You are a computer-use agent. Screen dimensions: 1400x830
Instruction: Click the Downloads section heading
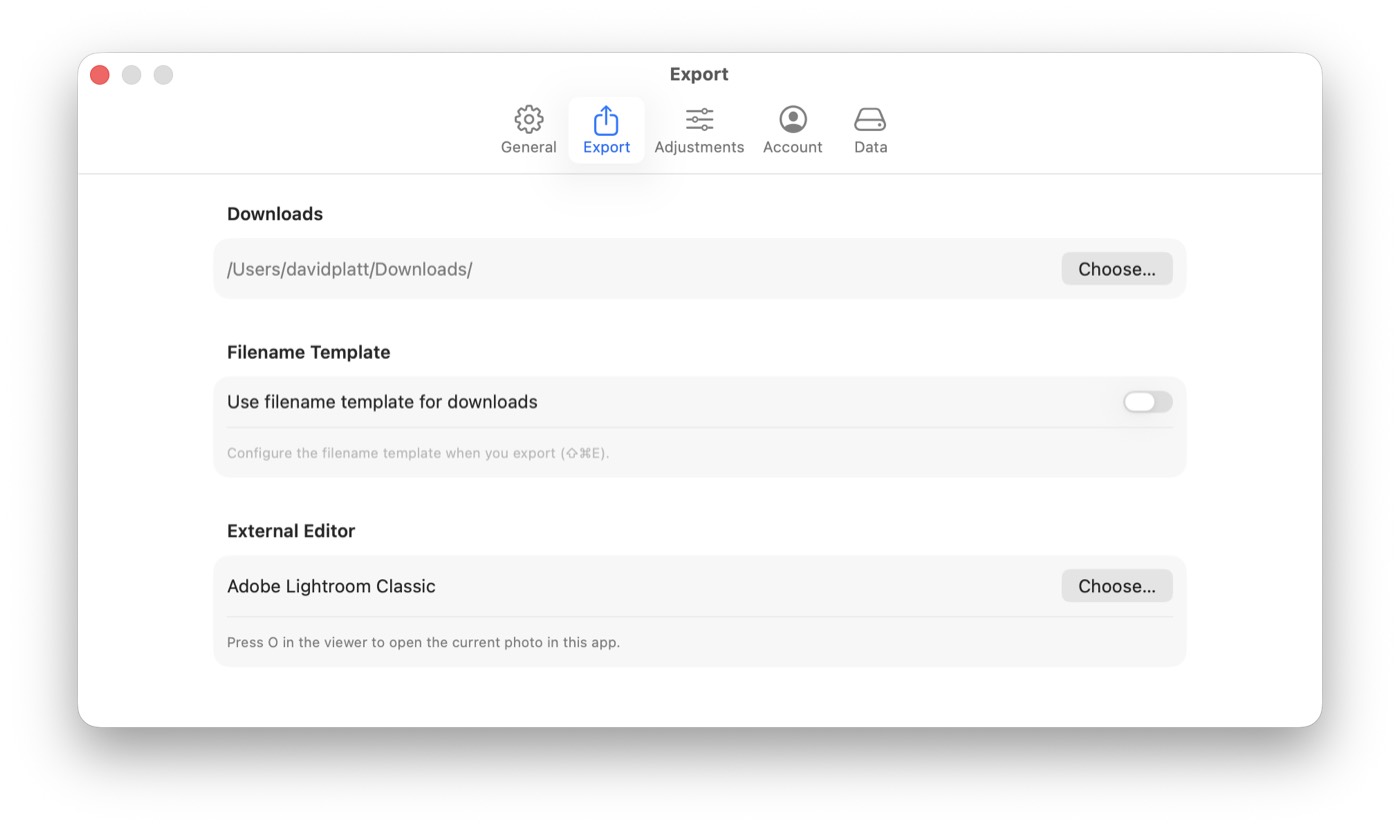[275, 214]
